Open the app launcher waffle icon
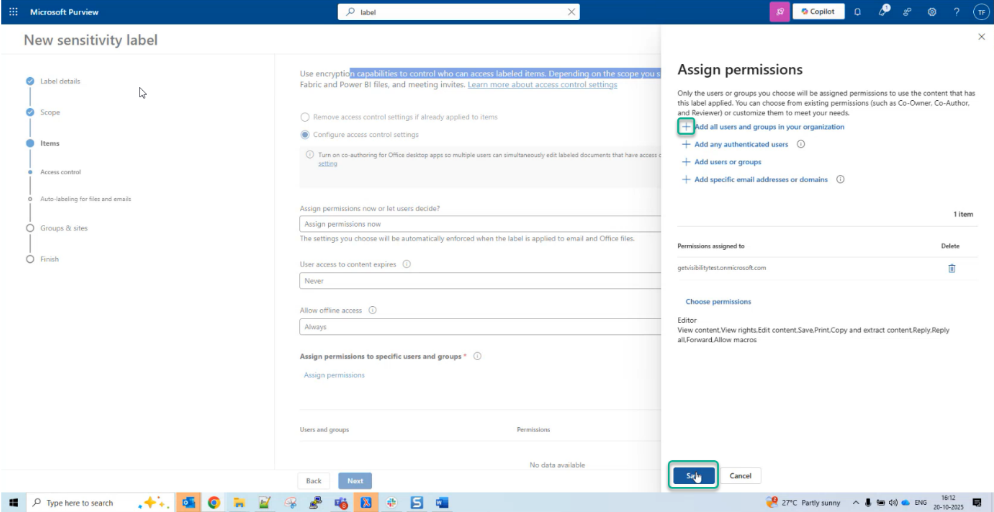Screen dimensions: 994x512 [x=13, y=12]
